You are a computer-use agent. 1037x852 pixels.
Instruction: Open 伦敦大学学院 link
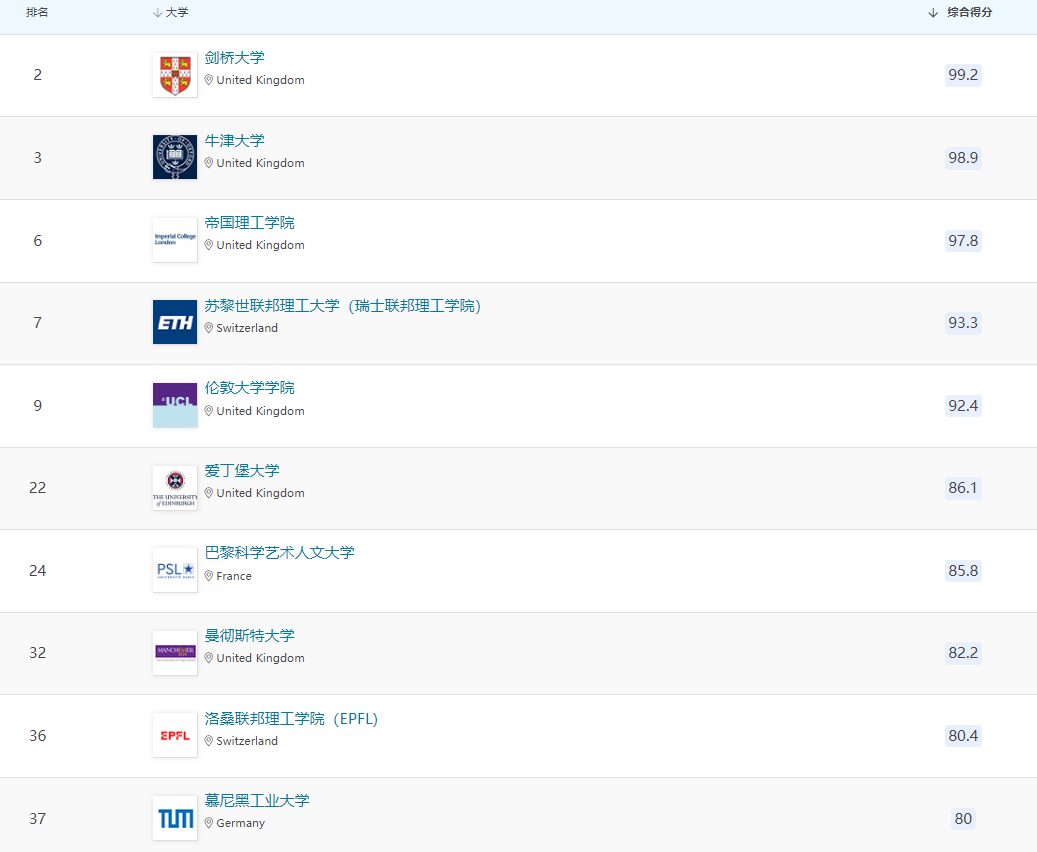249,388
